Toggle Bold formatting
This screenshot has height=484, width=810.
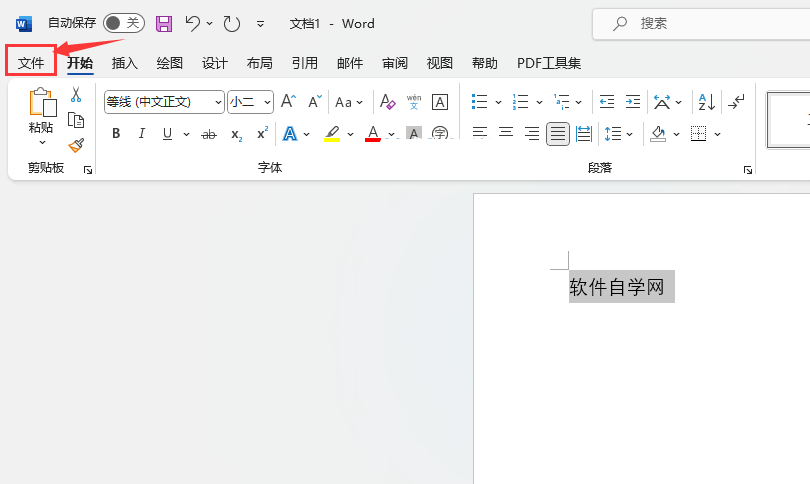click(116, 134)
